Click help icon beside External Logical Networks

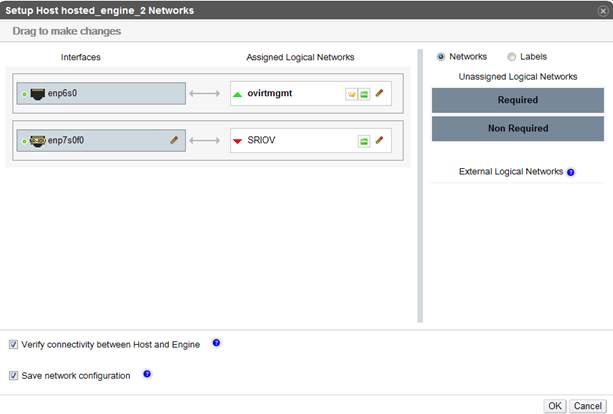click(x=571, y=172)
